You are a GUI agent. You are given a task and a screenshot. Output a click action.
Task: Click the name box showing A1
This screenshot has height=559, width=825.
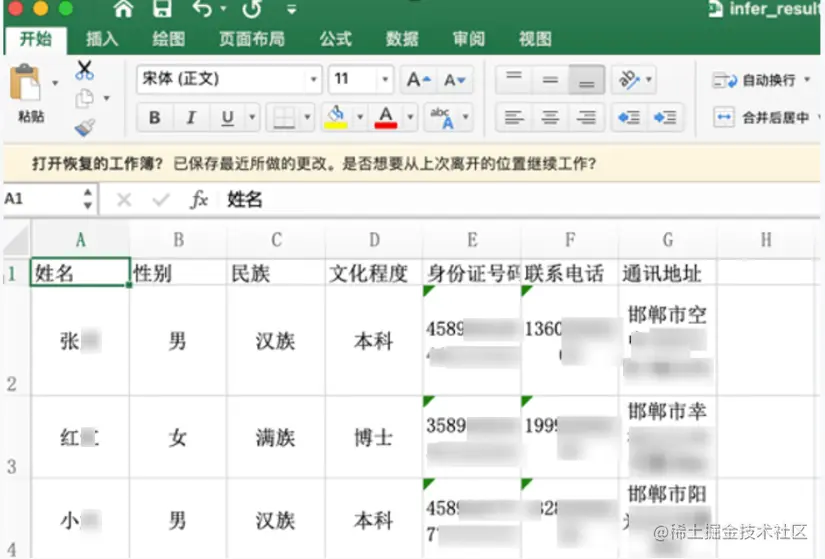pyautogui.click(x=39, y=199)
